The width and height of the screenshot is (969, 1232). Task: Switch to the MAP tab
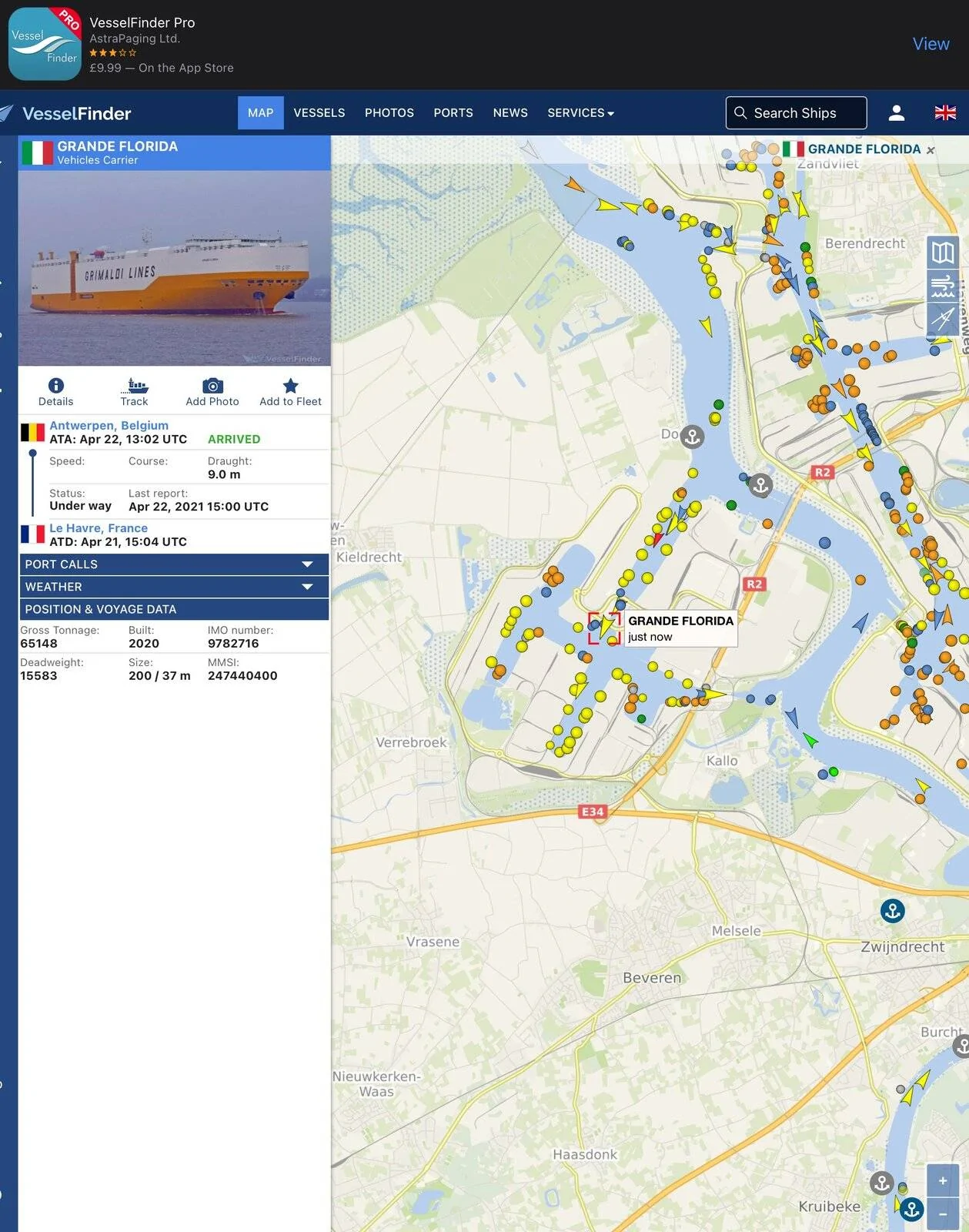(x=260, y=112)
